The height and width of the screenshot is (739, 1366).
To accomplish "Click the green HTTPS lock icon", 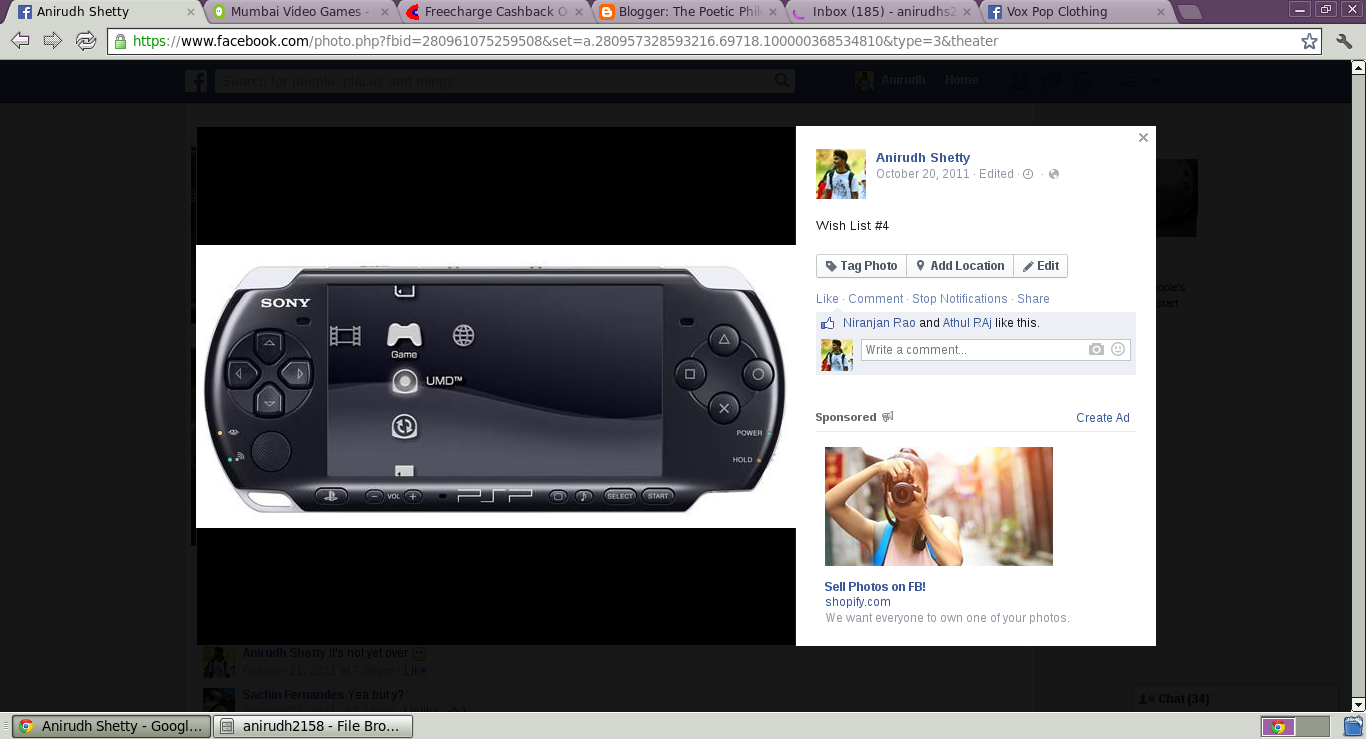I will [120, 42].
